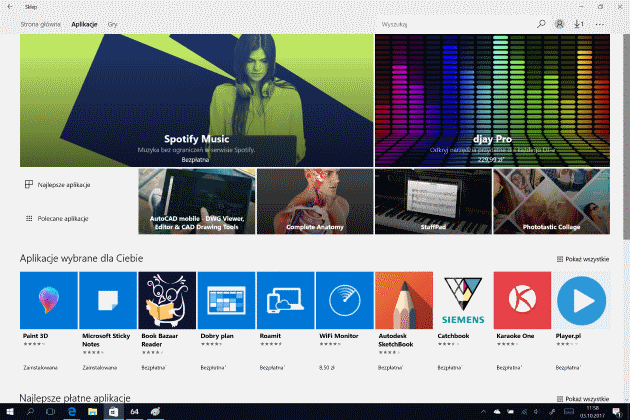Open the Dobry plan app tile
Screen dimensions: 630x420
click(226, 300)
